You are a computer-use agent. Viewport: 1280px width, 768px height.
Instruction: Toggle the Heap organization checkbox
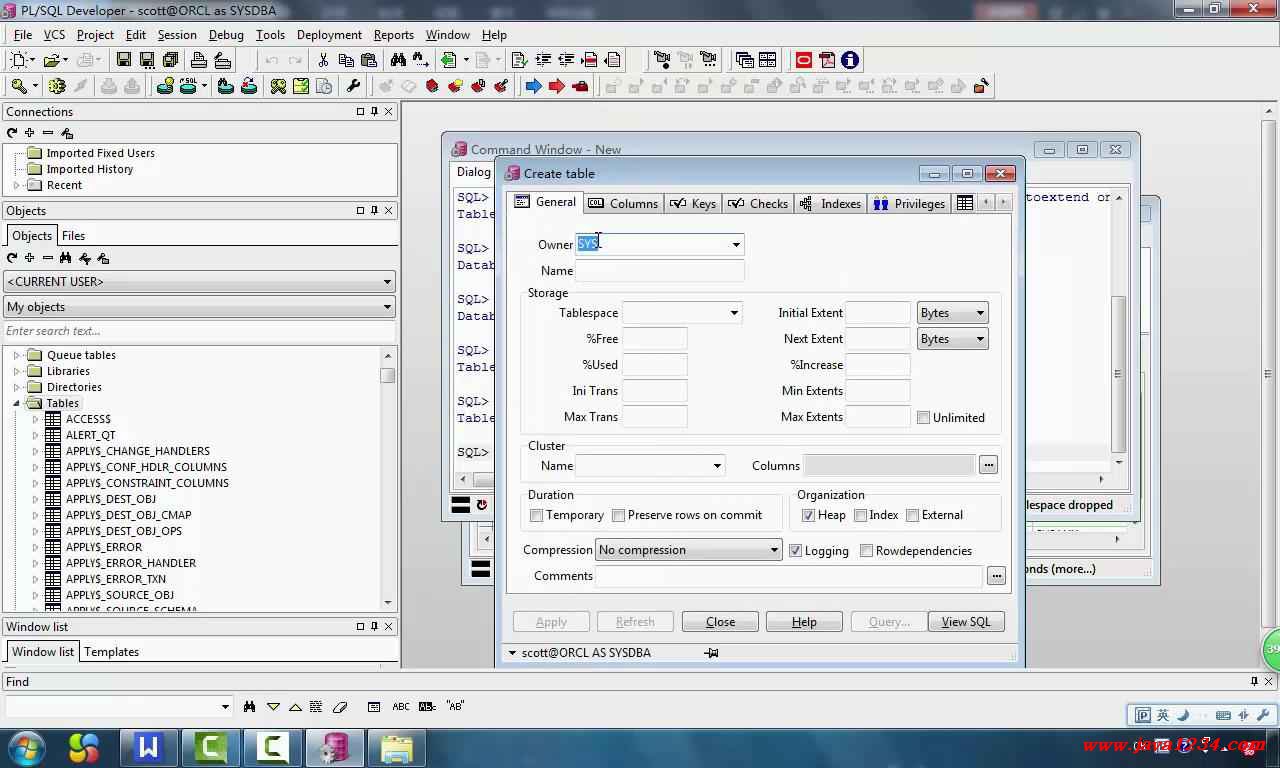[809, 516]
